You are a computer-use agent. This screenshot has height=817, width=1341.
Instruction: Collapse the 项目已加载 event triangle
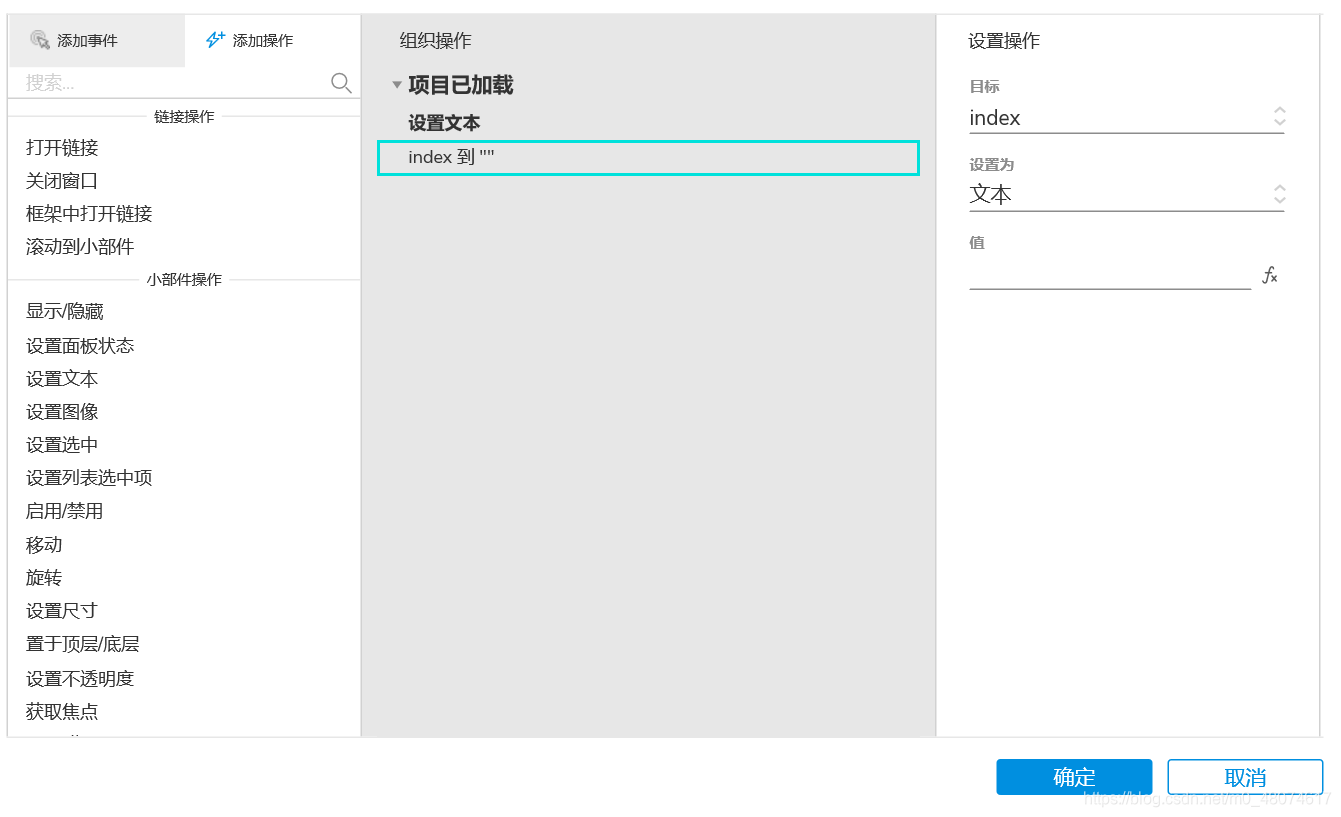[397, 86]
